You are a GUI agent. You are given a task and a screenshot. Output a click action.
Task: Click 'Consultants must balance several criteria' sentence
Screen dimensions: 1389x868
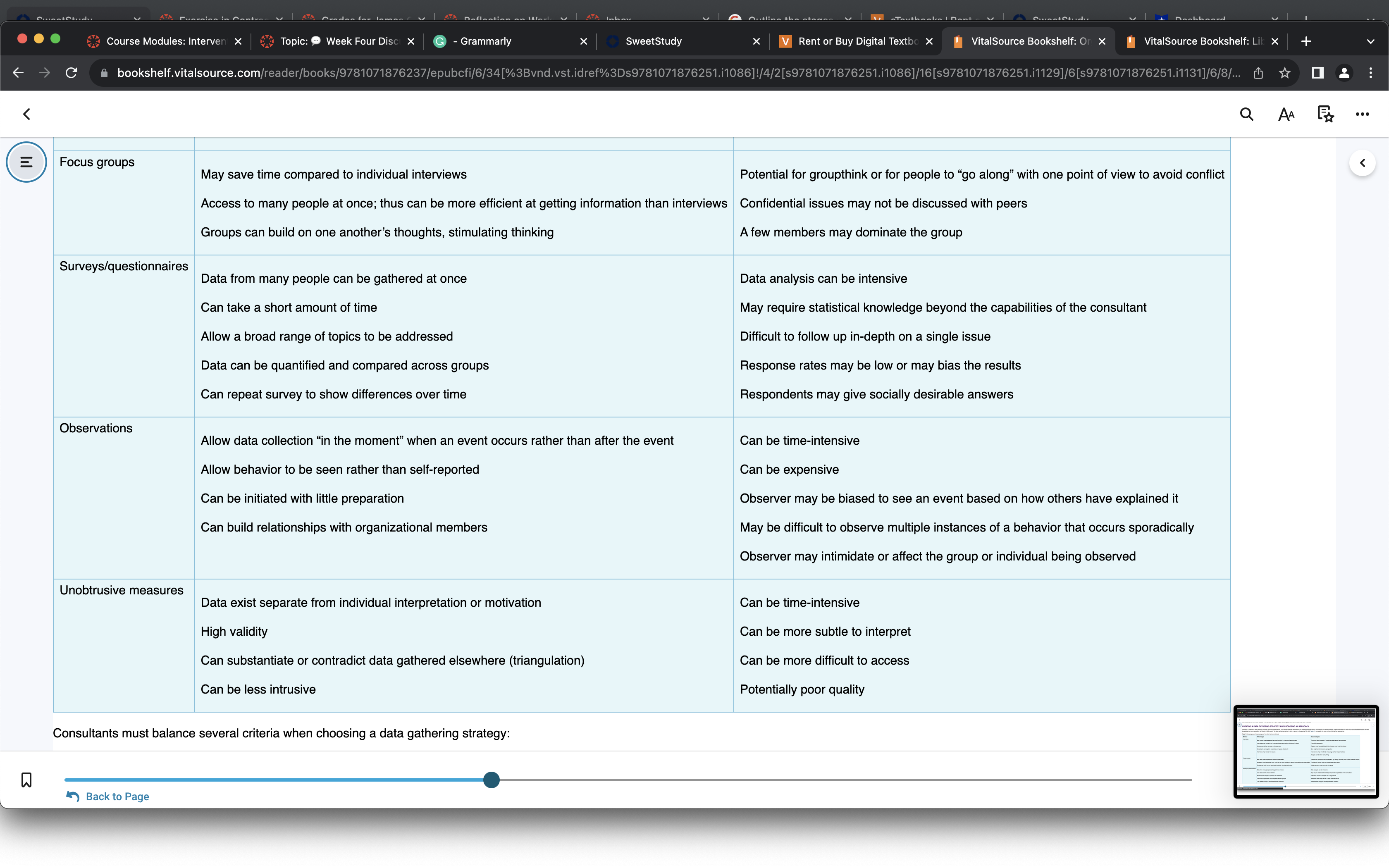(x=281, y=733)
